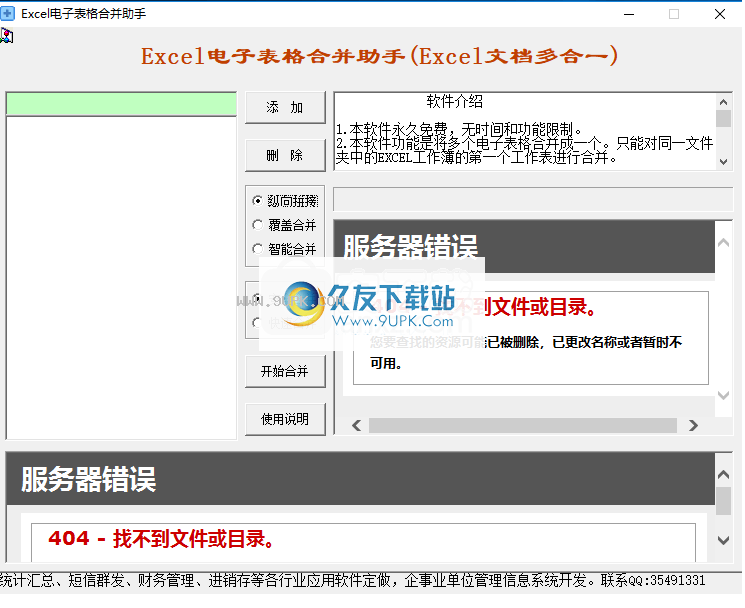Click the up arrow of the right error panel

pyautogui.click(x=723, y=243)
